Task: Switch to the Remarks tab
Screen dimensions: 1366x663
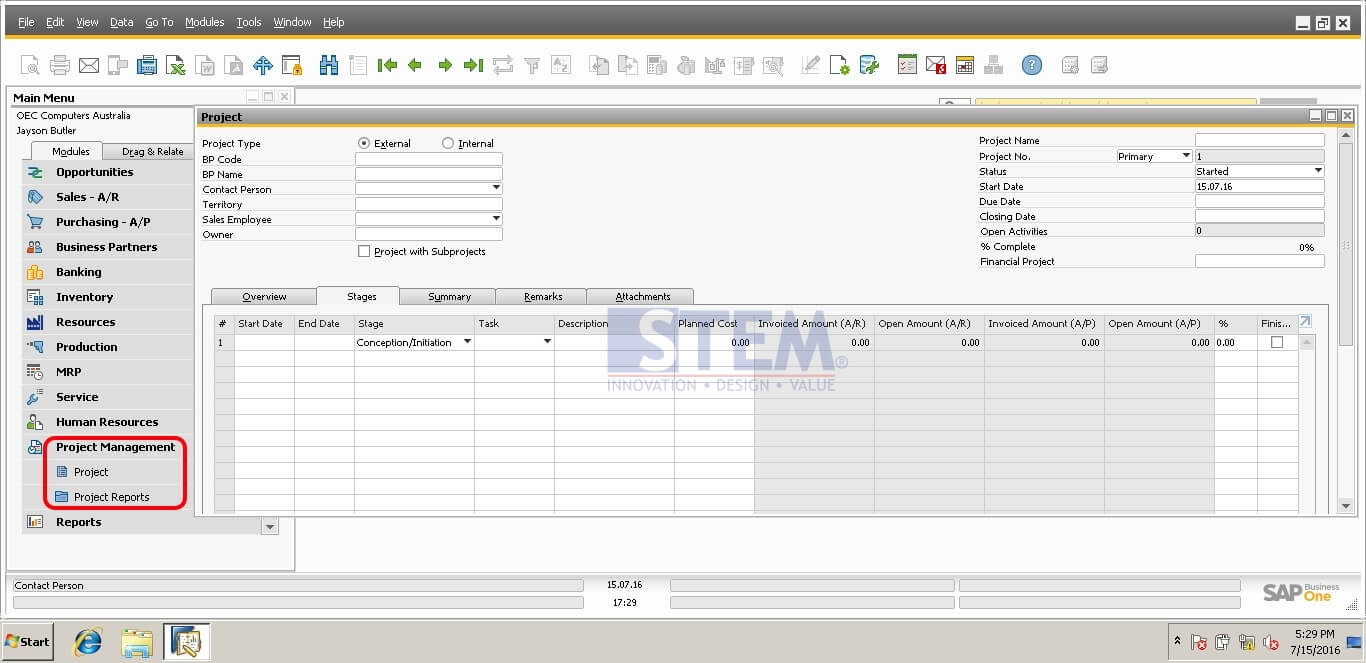Action: point(543,296)
